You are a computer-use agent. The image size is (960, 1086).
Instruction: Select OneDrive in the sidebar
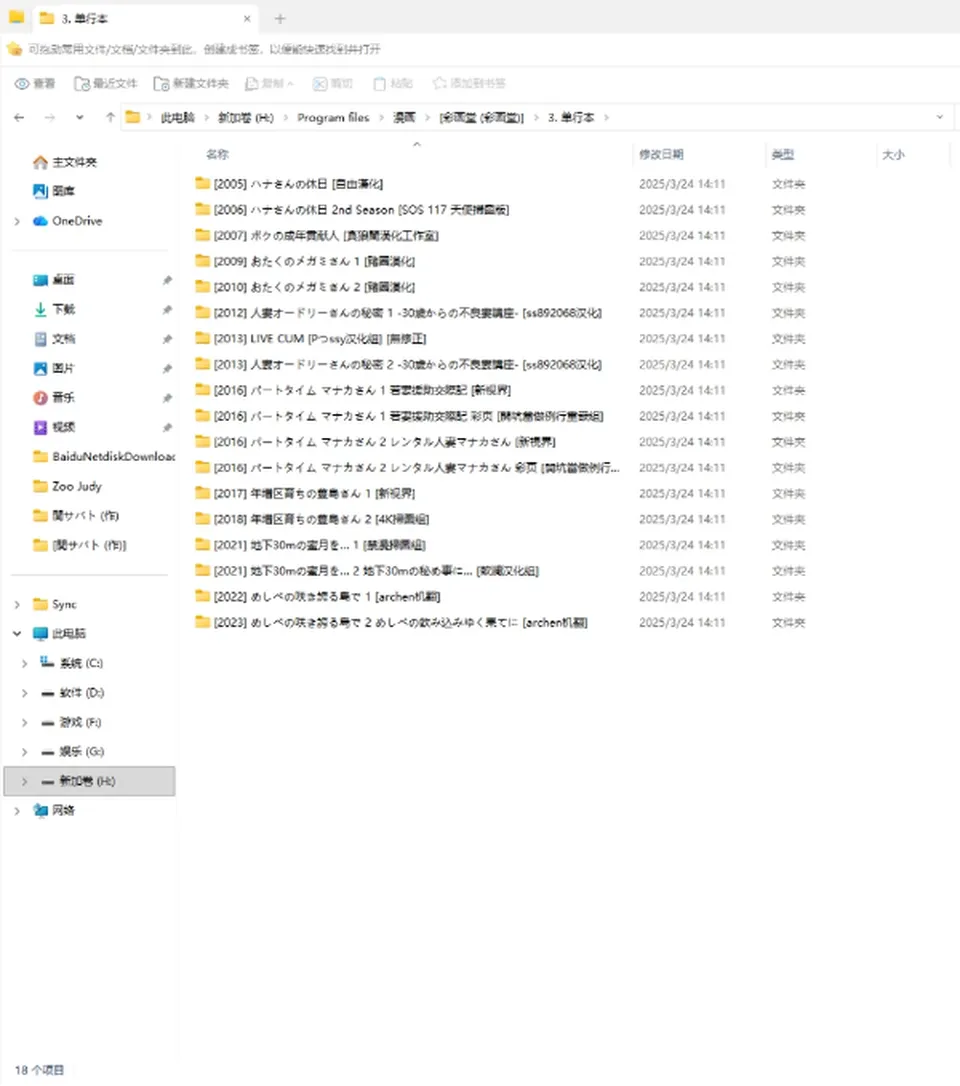[68, 221]
